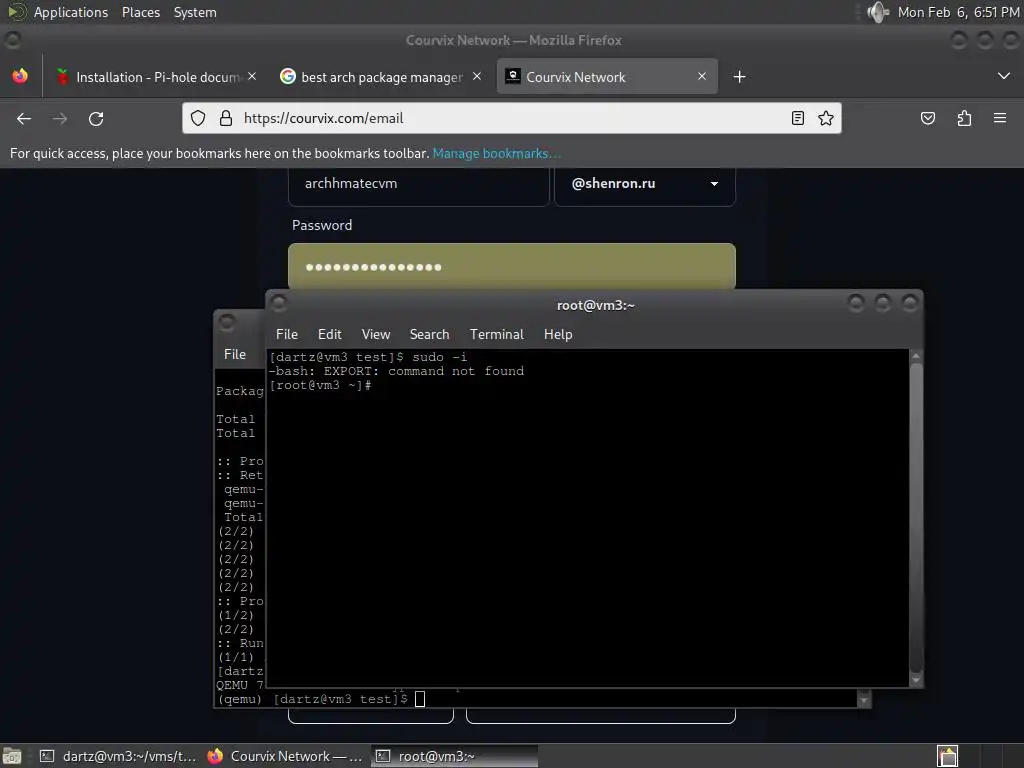
Task: Adjust the volume speaker icon in panel
Action: (878, 12)
